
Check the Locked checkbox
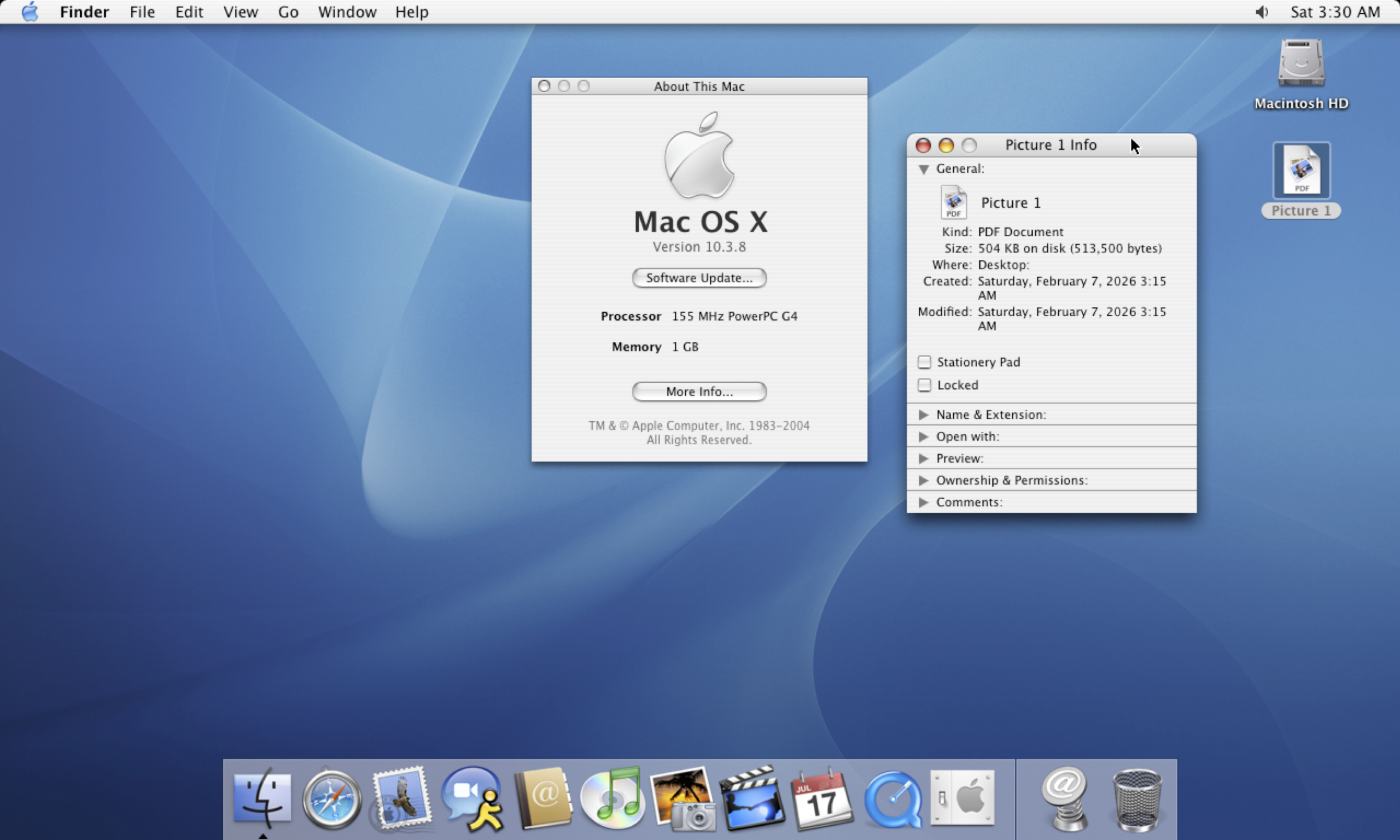(924, 385)
